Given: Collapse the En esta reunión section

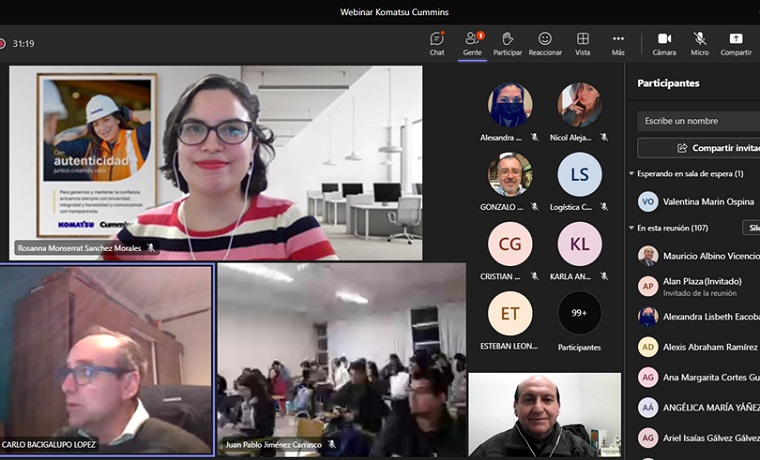Looking at the screenshot, I should pyautogui.click(x=632, y=228).
